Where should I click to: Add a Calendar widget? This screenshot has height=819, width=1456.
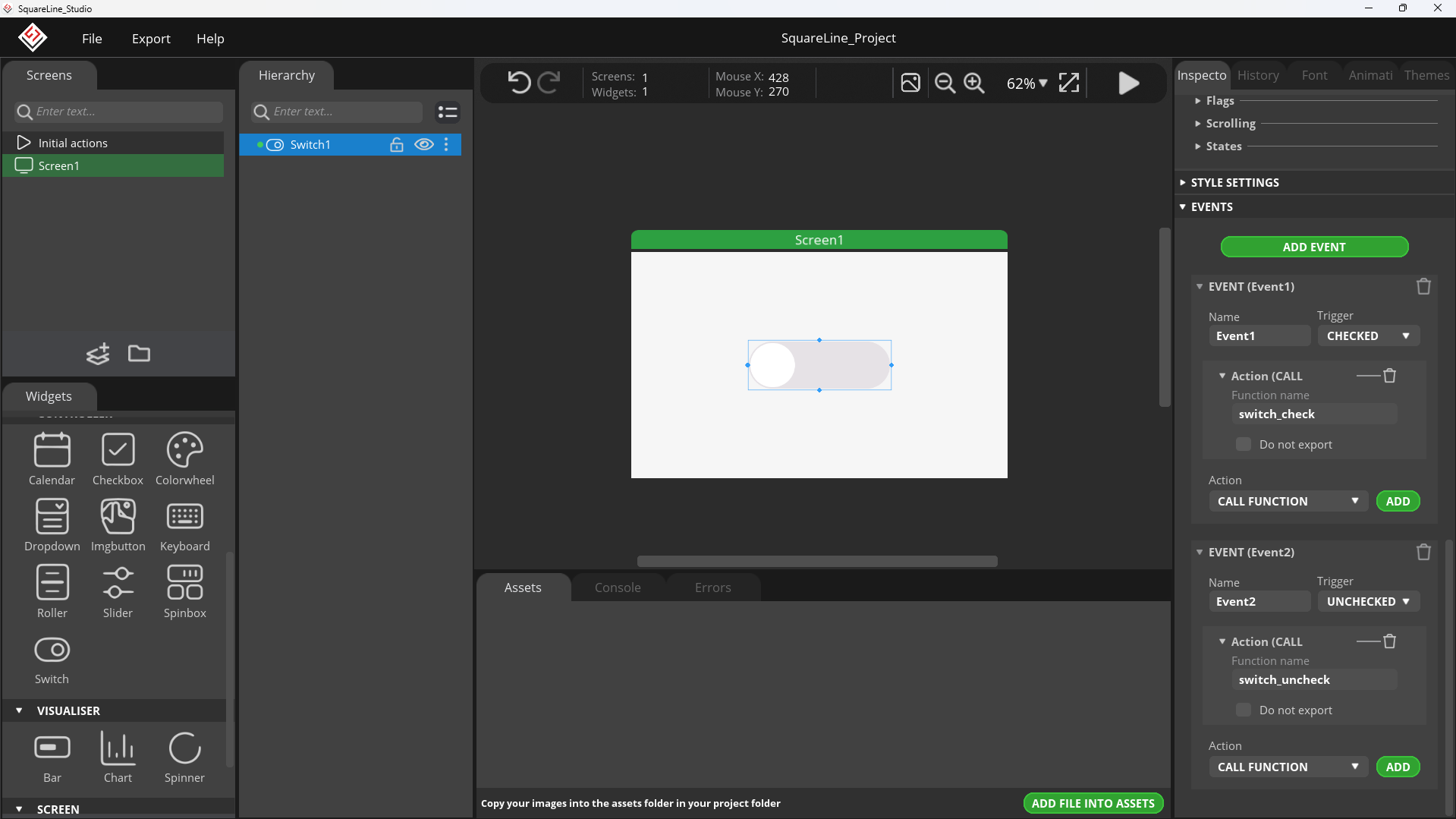(52, 459)
